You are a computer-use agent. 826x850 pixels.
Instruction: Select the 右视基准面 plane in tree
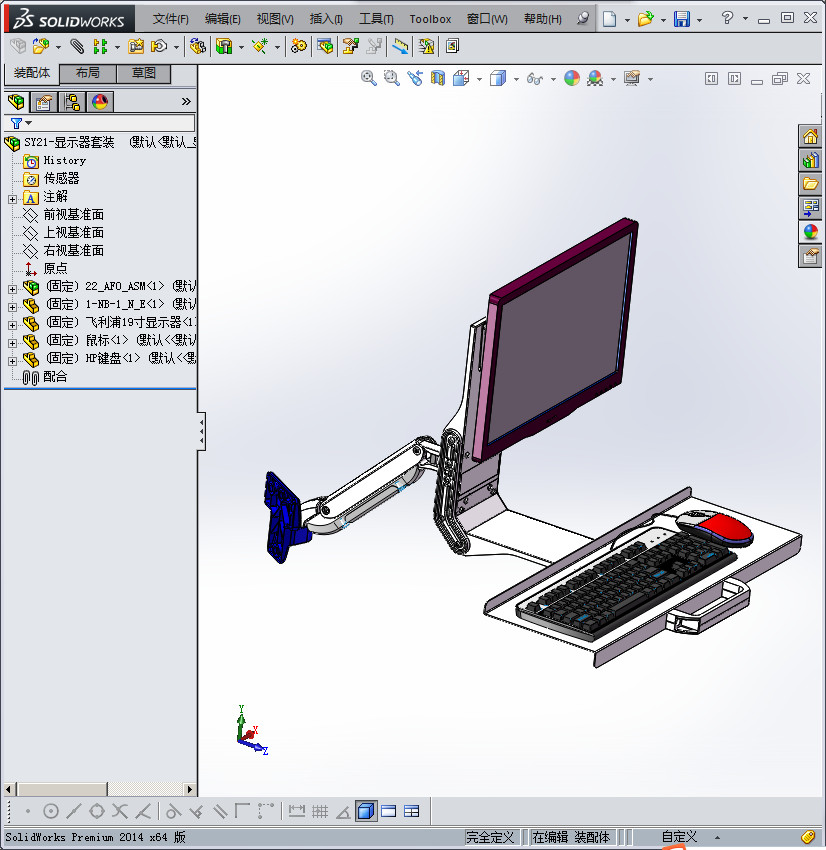click(73, 250)
